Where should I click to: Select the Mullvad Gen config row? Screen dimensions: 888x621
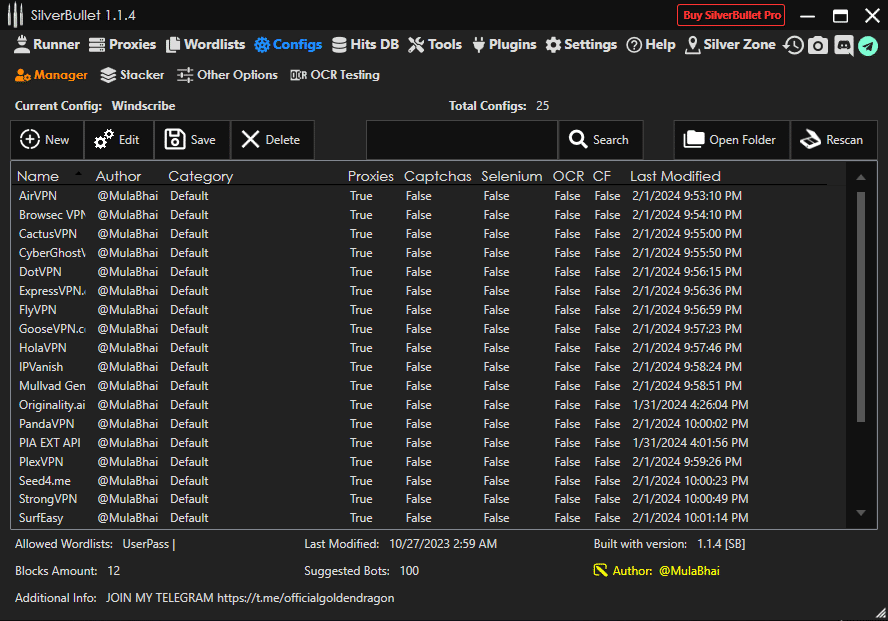tap(430, 386)
